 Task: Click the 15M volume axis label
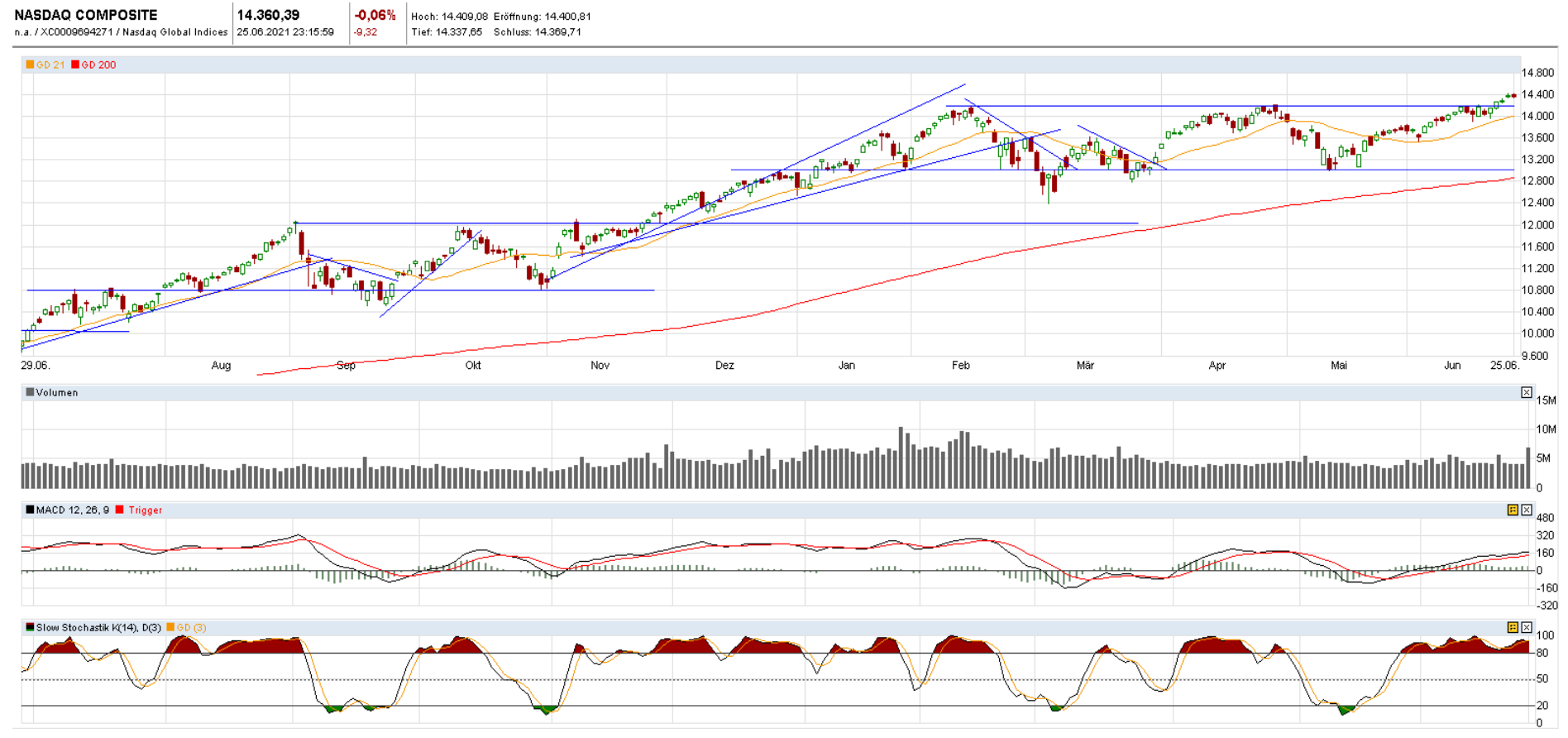point(1546,400)
